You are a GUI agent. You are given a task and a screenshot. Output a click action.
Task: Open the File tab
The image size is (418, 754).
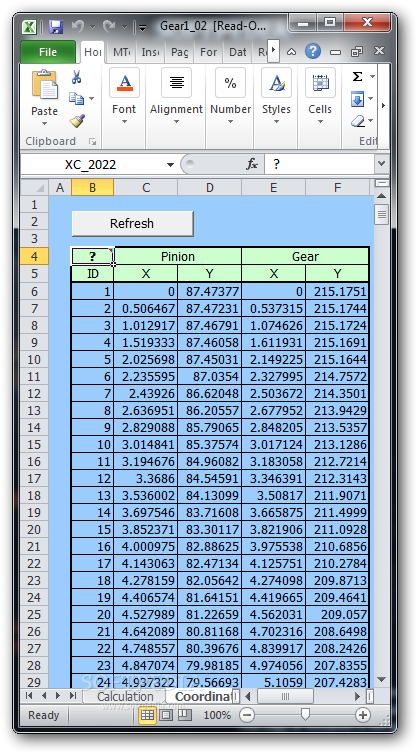48,52
